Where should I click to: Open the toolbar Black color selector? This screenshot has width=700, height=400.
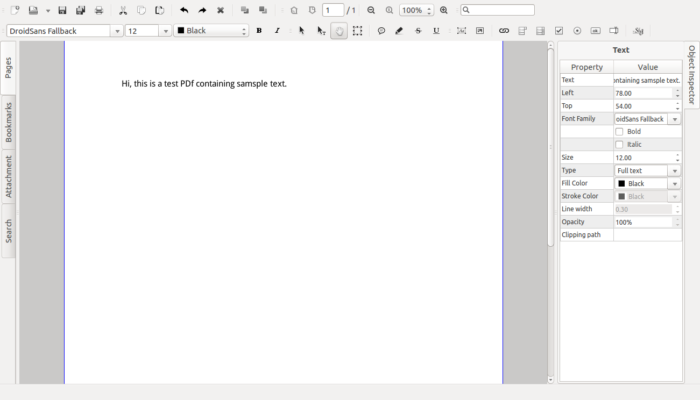point(211,30)
